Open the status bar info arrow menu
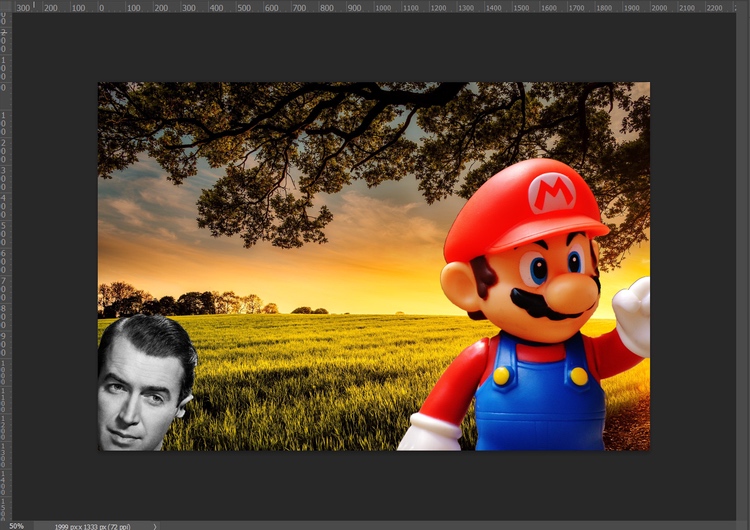The height and width of the screenshot is (530, 750). click(154, 526)
